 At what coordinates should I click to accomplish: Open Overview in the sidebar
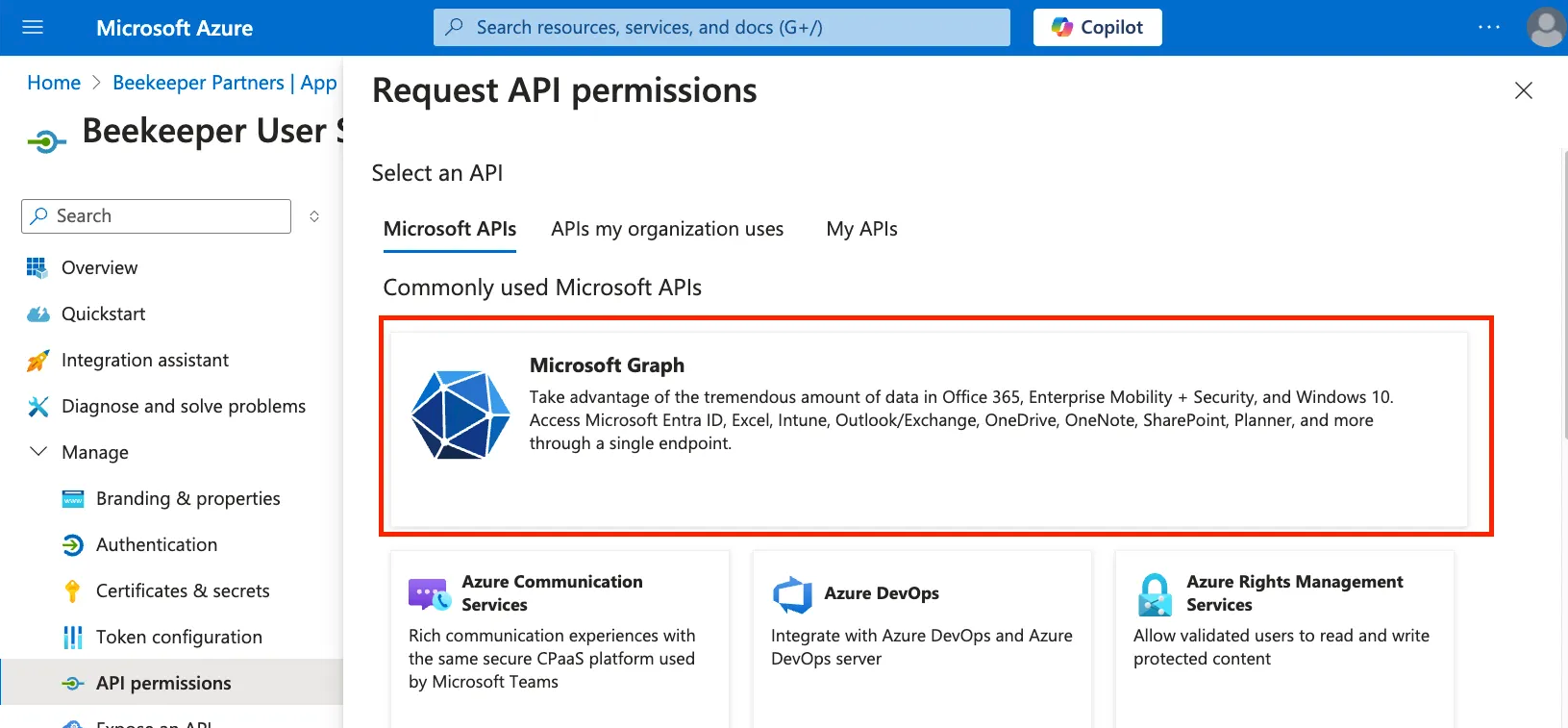tap(99, 268)
